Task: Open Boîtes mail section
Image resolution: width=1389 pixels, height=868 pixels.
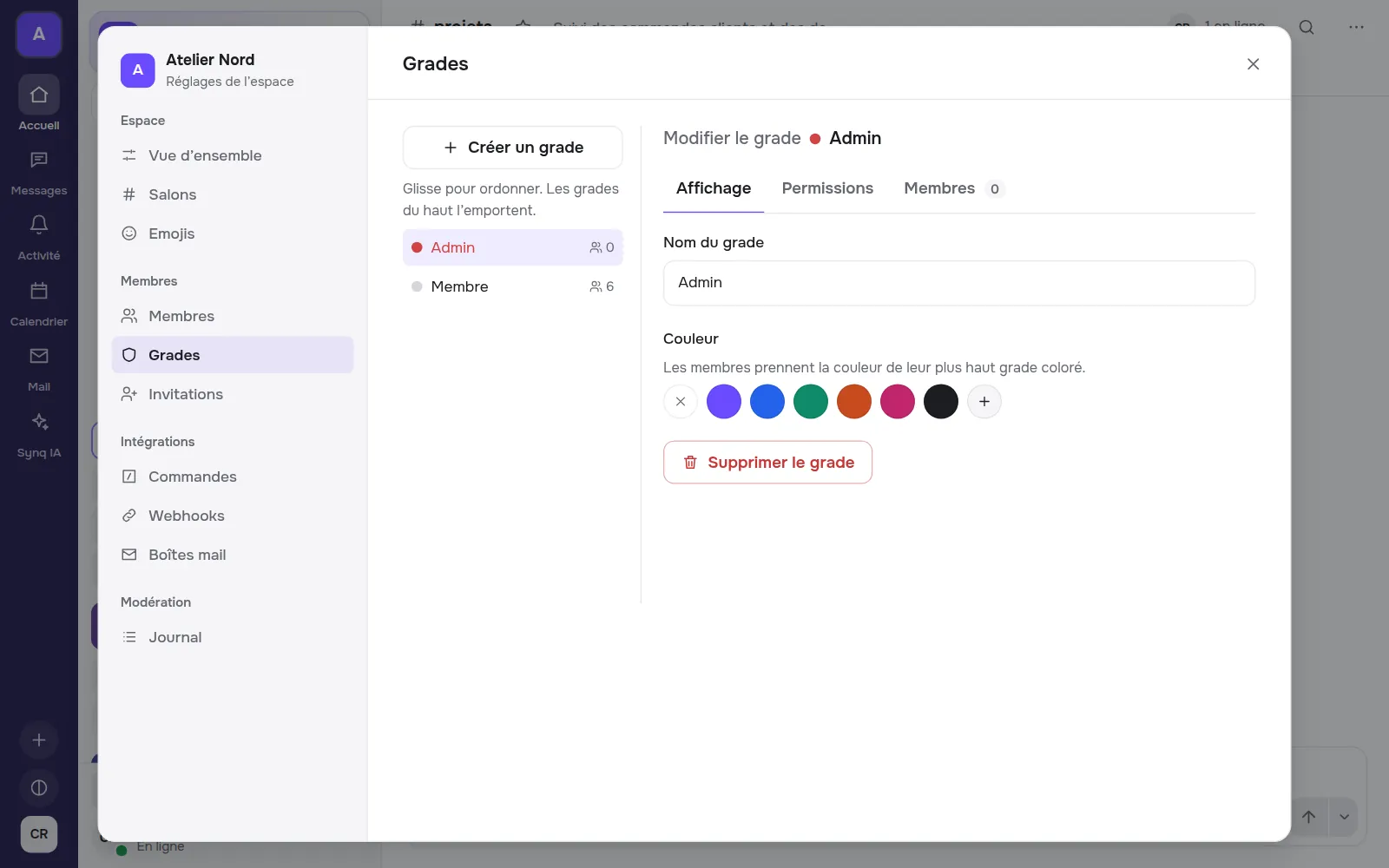Action: click(233, 555)
